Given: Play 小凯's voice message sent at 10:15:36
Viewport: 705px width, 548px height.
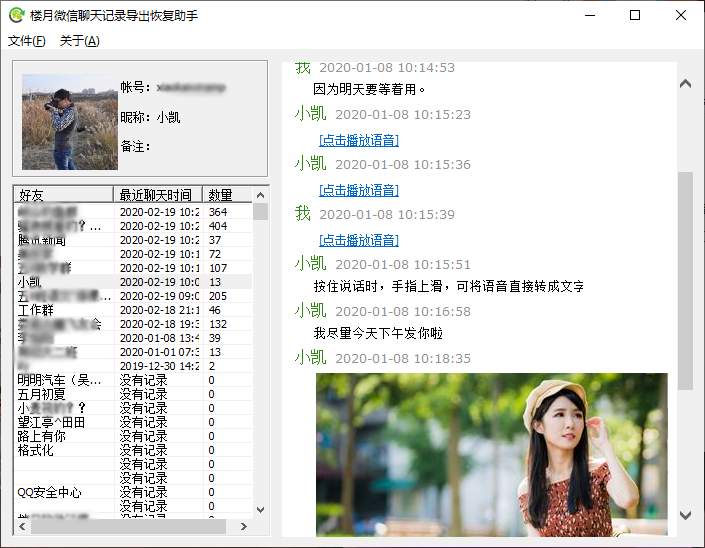Looking at the screenshot, I should (x=358, y=190).
